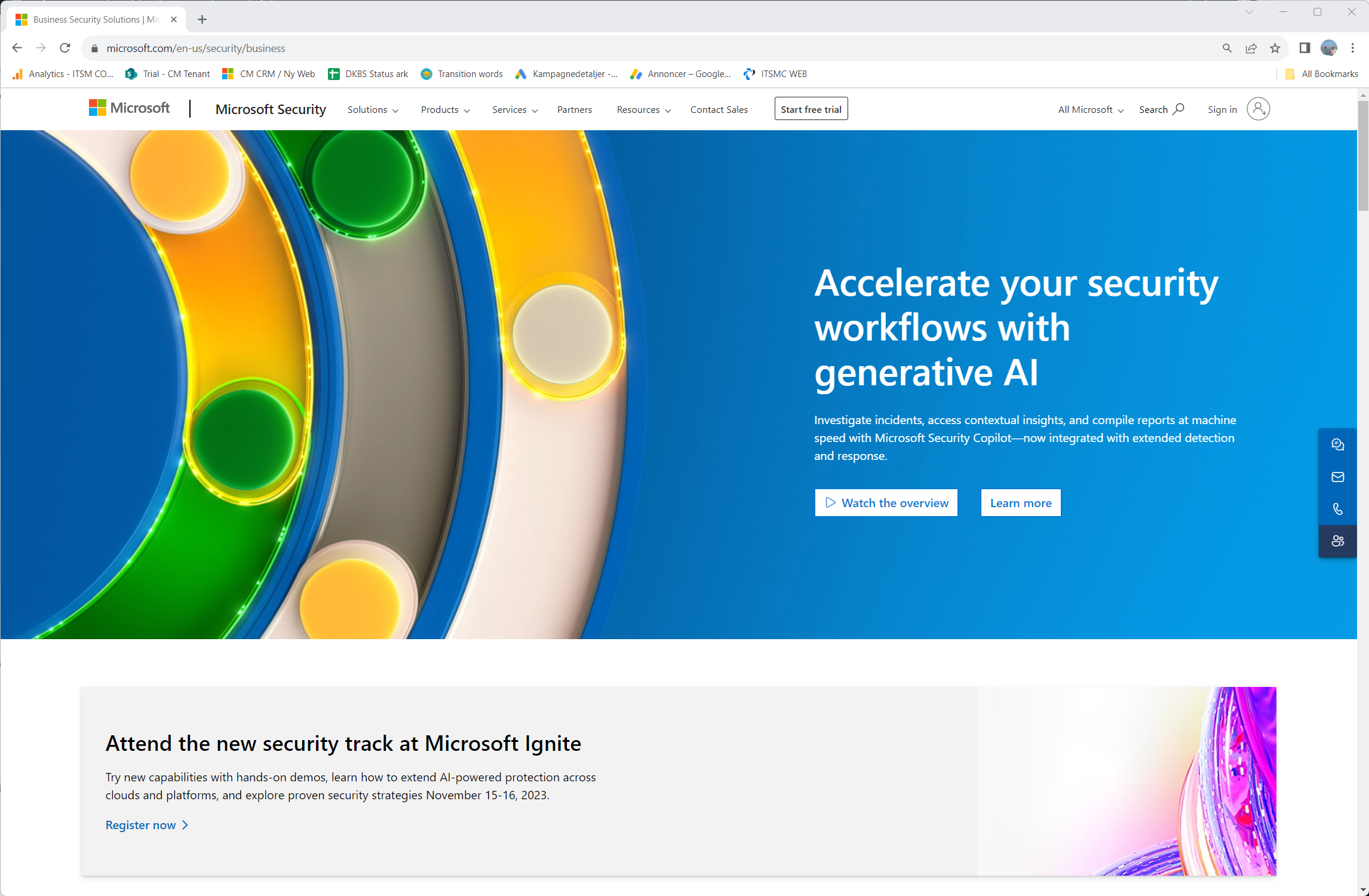Screen dimensions: 1369x896
Task: Open a new browser tab
Action: (202, 20)
